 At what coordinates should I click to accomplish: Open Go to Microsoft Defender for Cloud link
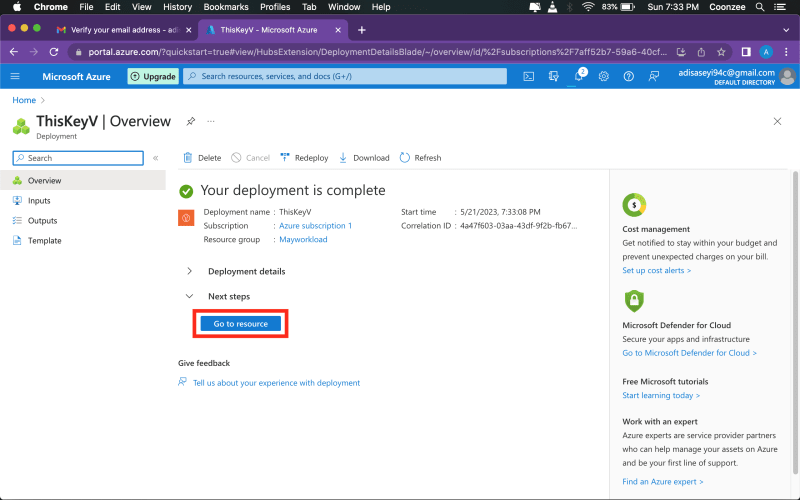pyautogui.click(x=689, y=353)
